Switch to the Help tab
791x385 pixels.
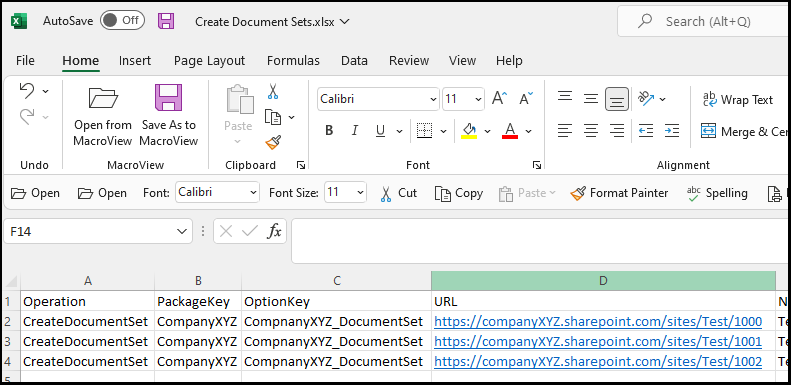(509, 61)
